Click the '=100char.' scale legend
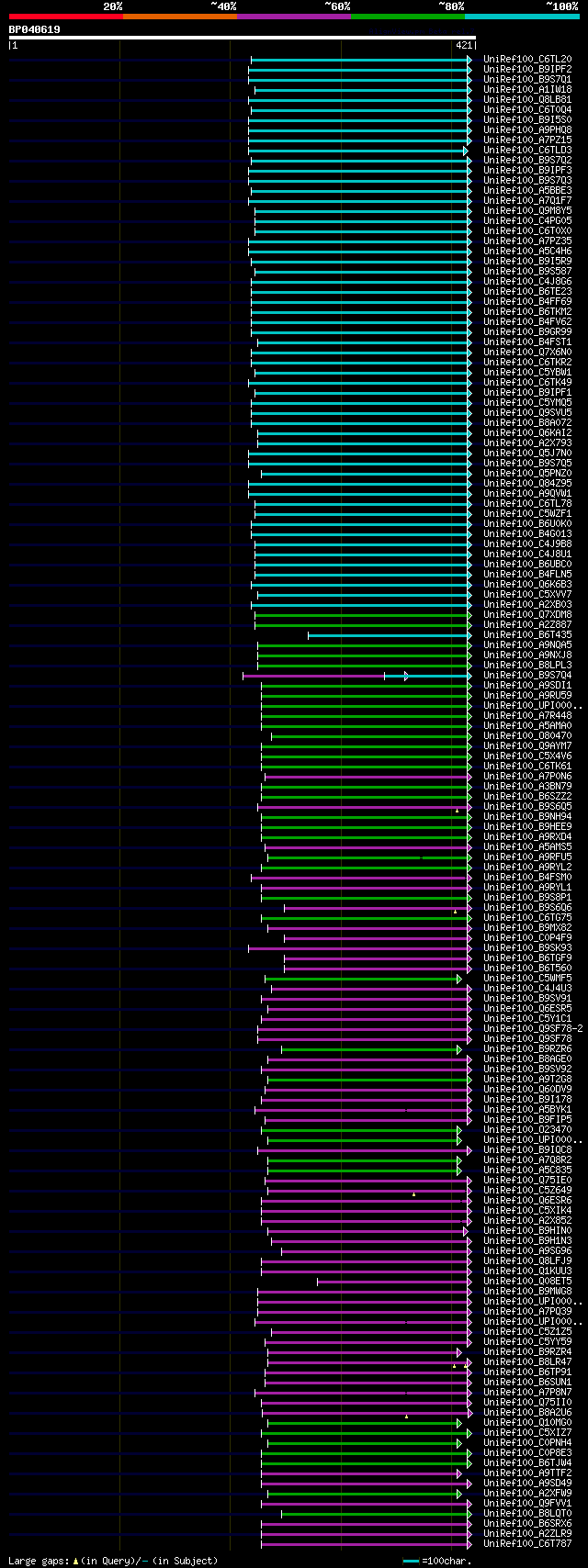The image size is (588, 1568). tap(436, 1561)
